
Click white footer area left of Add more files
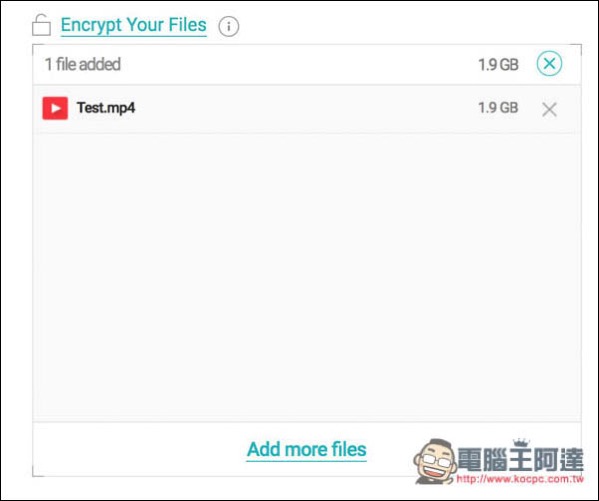point(139,449)
